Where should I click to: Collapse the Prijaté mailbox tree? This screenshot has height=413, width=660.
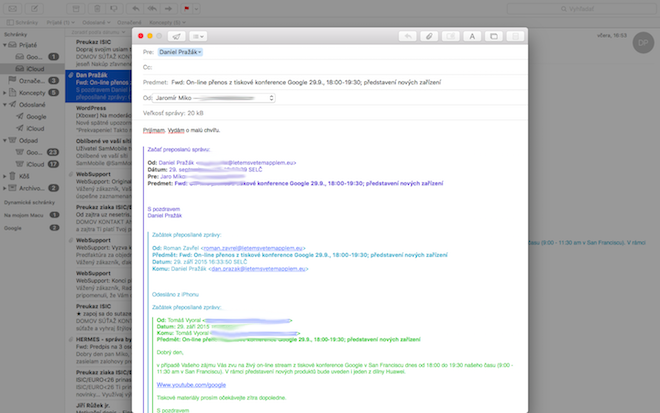pos(5,45)
